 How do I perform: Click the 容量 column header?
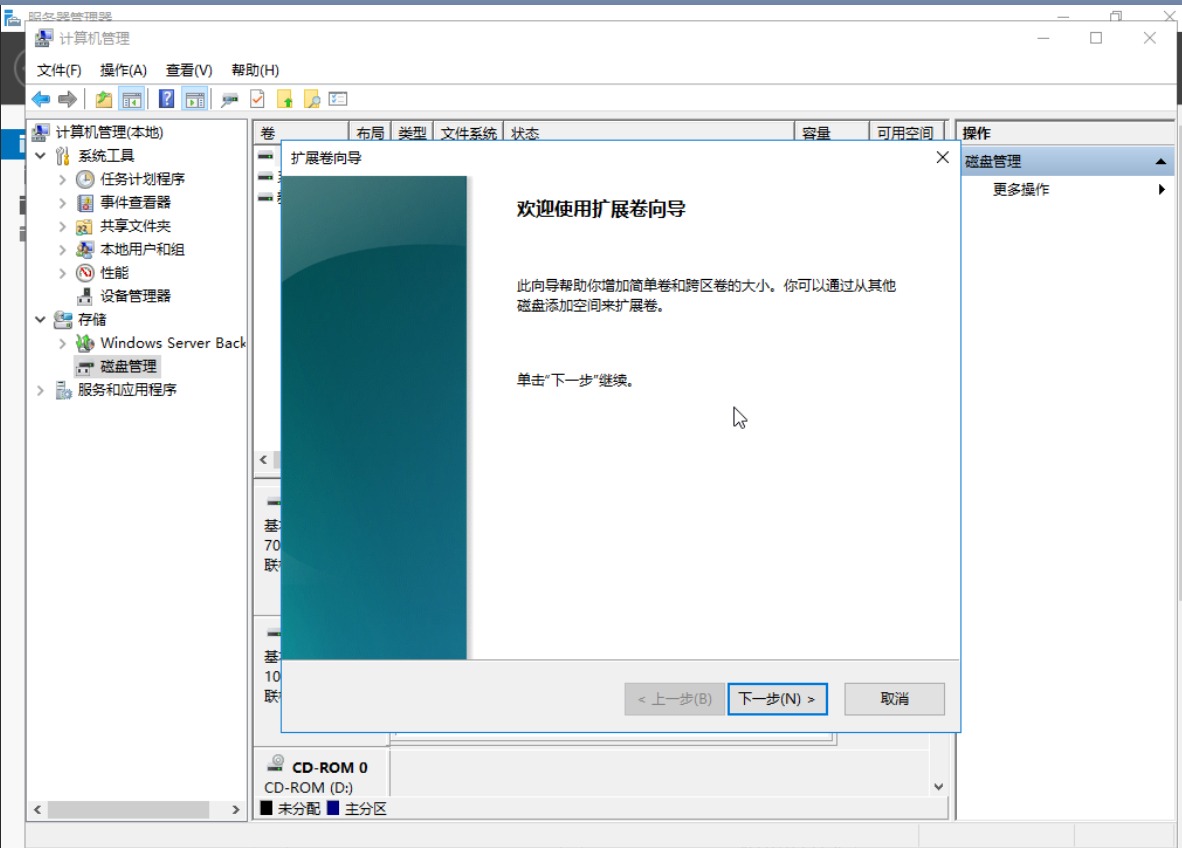(x=831, y=133)
